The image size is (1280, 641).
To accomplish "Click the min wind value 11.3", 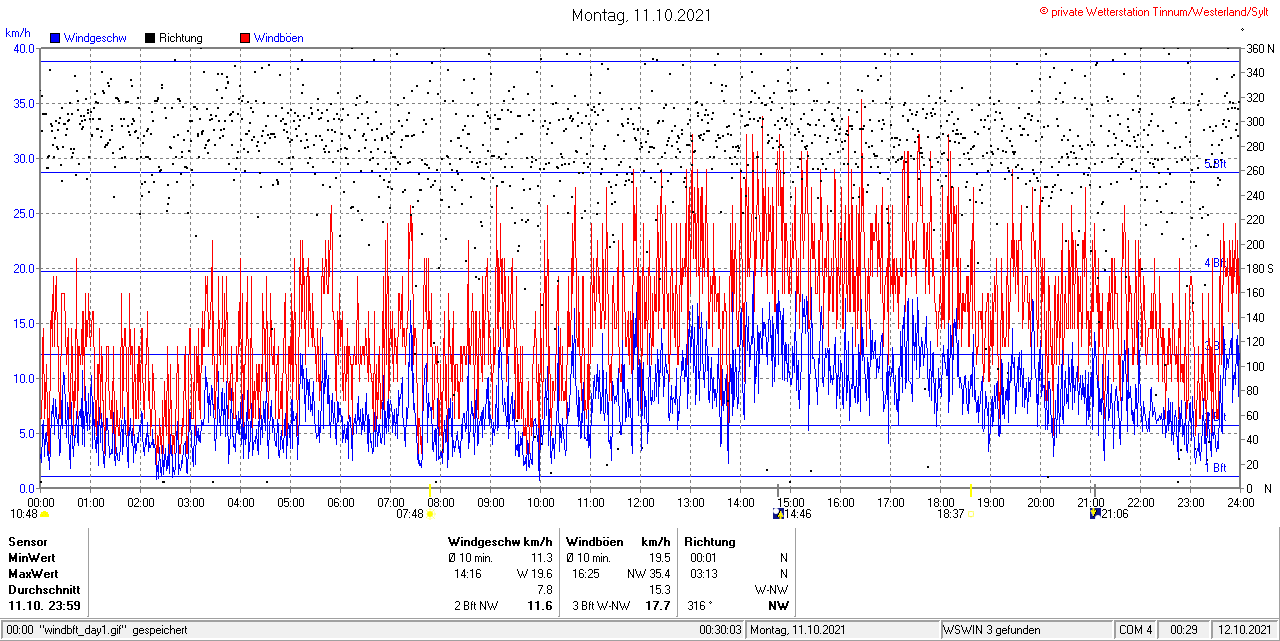I will coord(542,558).
